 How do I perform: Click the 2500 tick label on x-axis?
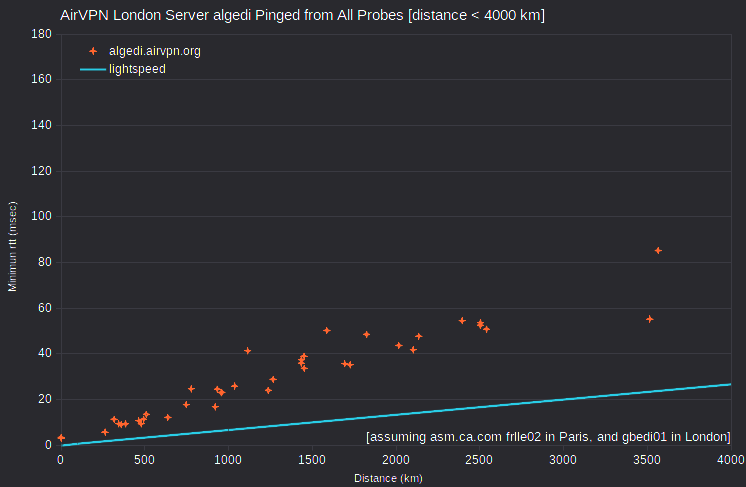click(479, 459)
